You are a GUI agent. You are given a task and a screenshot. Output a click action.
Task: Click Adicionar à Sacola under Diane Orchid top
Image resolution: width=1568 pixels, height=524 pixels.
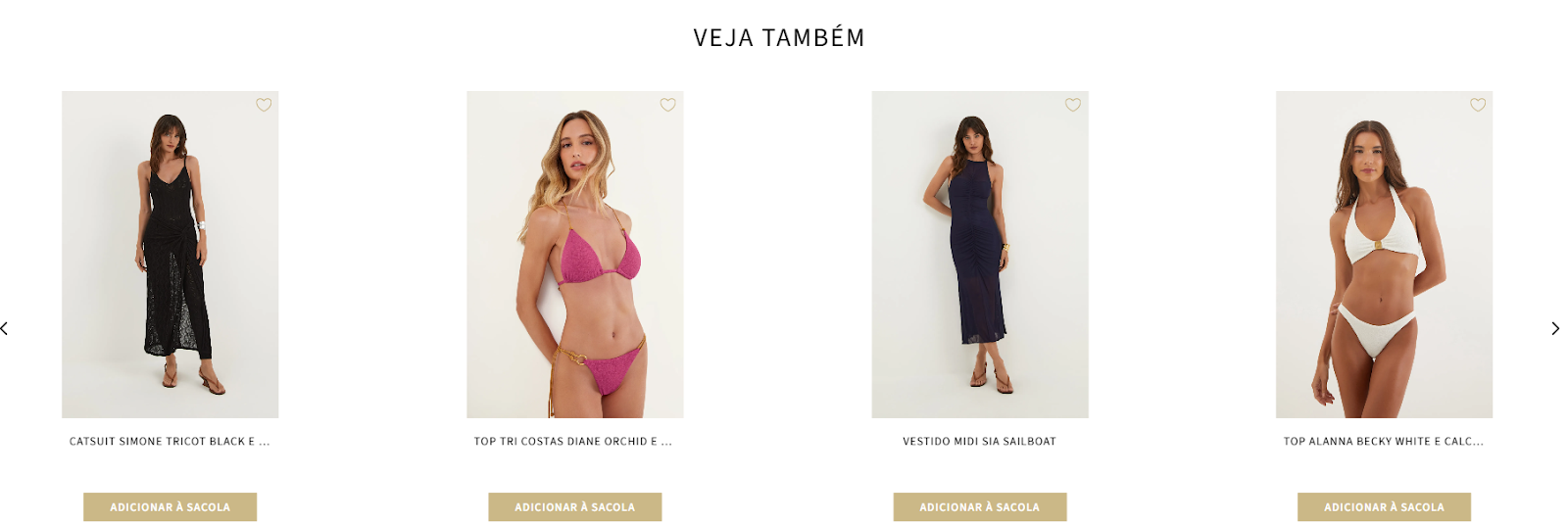coord(574,506)
